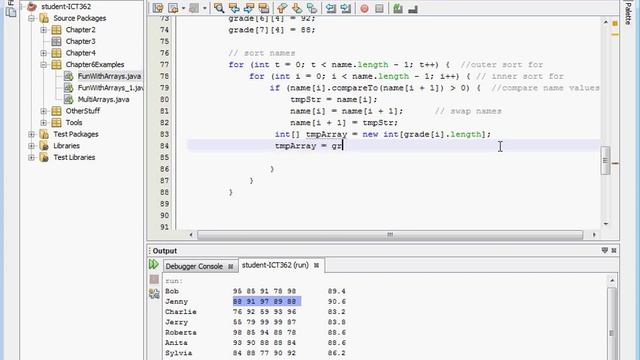Expand the Libraries node
Image resolution: width=640 pixels, height=360 pixels.
coord(31,146)
